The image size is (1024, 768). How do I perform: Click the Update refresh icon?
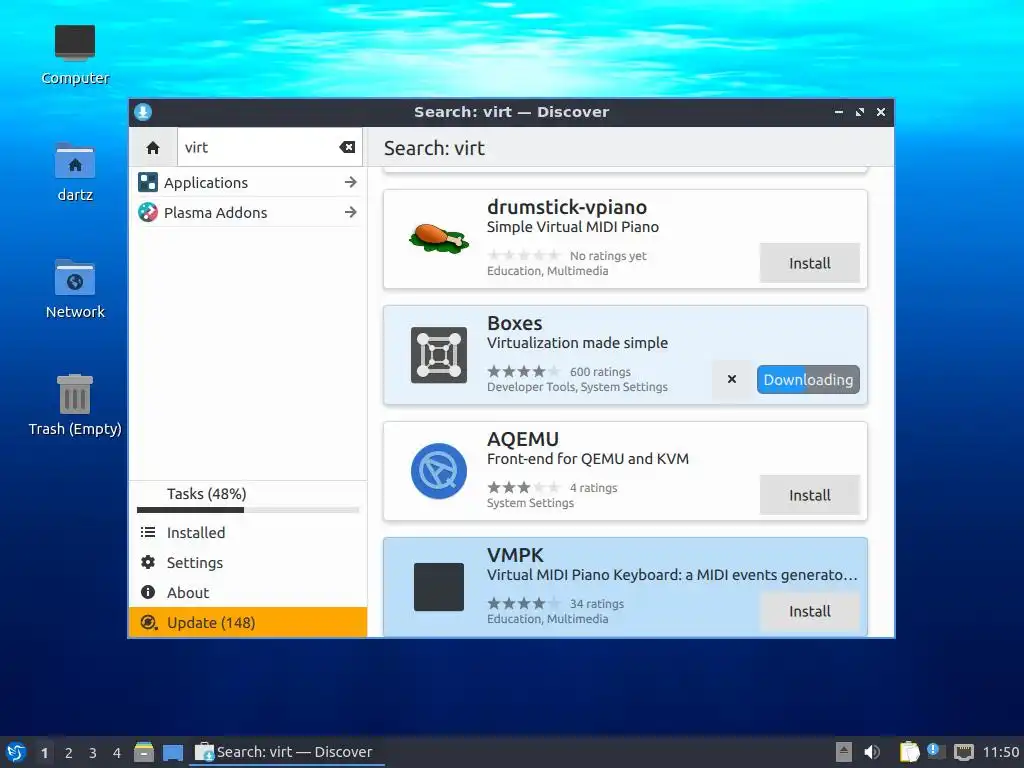pos(149,622)
